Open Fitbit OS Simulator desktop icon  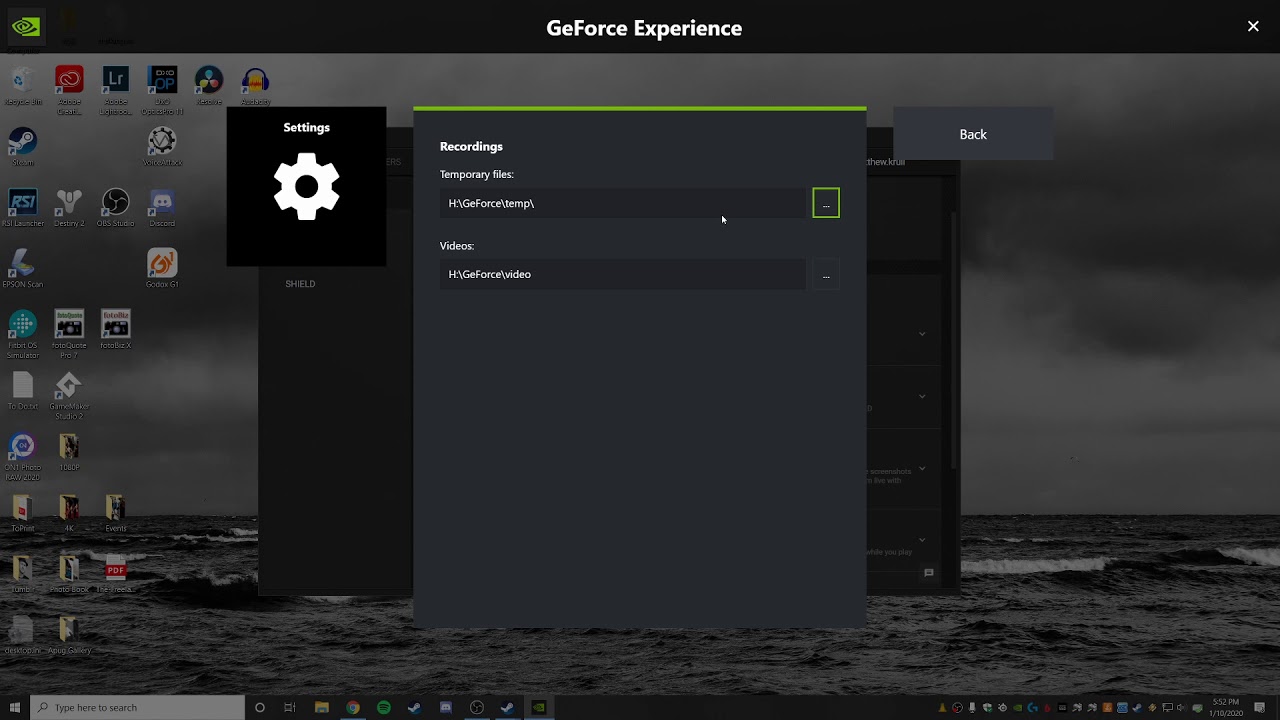(22, 335)
